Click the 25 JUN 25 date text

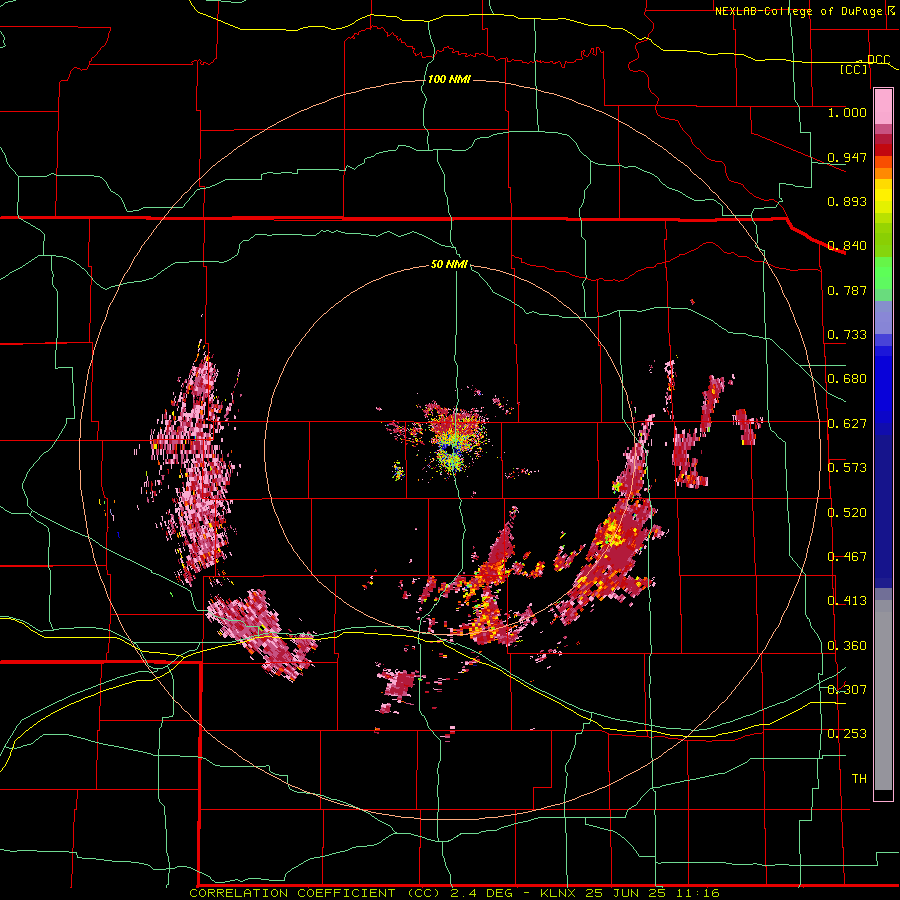click(x=625, y=893)
